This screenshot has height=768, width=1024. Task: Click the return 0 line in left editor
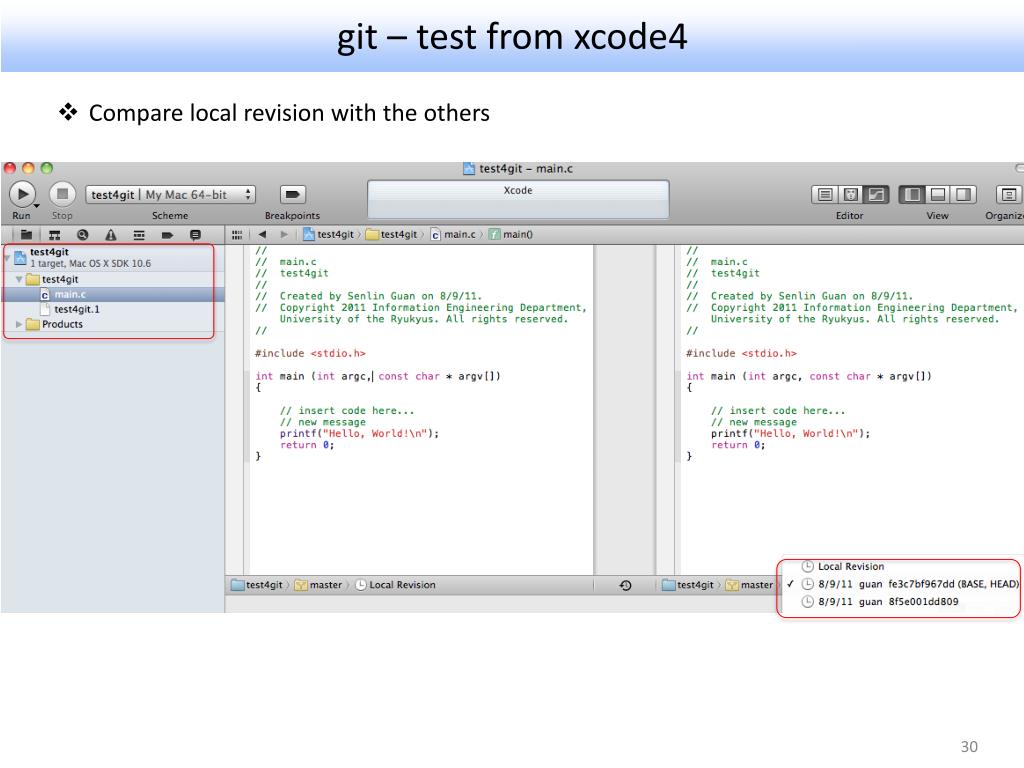click(x=307, y=445)
